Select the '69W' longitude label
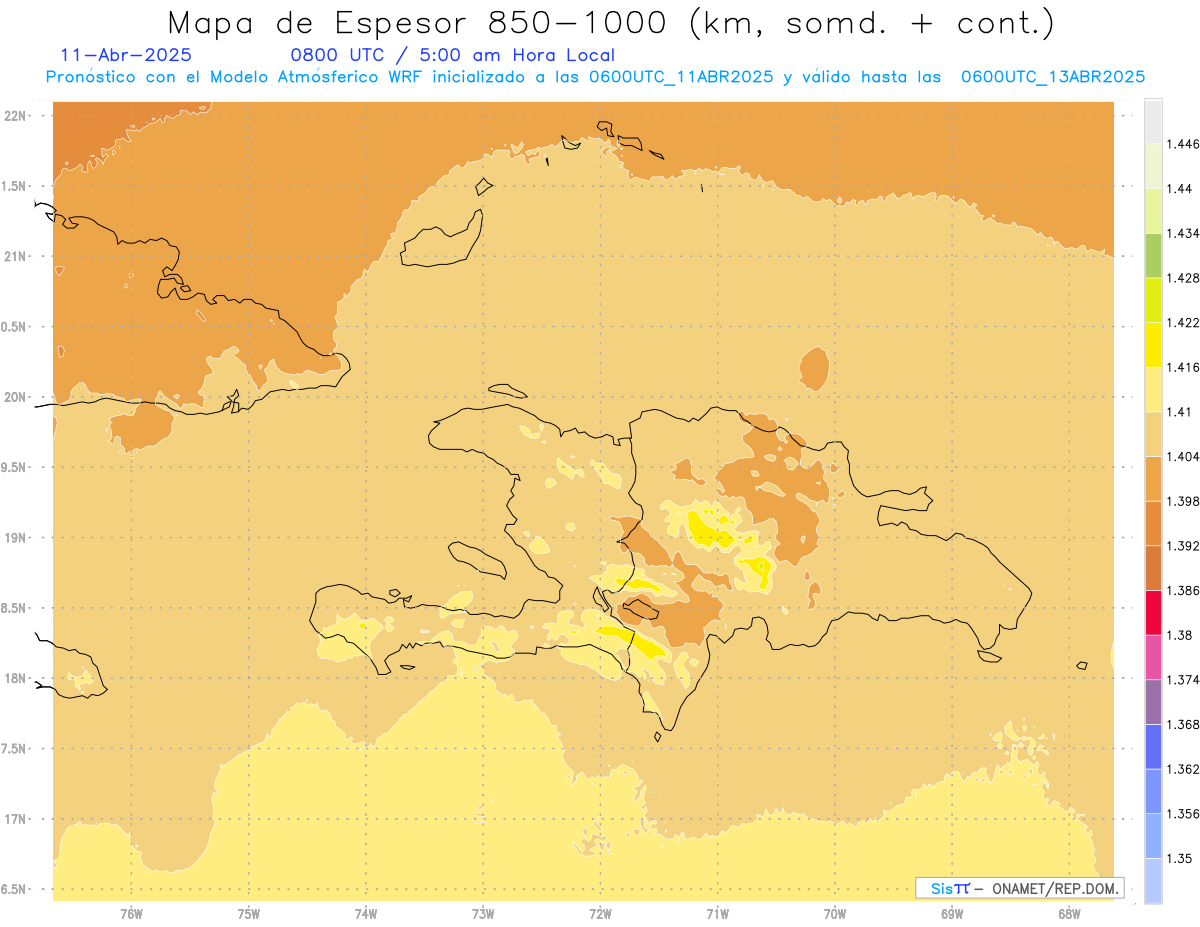The width and height of the screenshot is (1200, 927). 952,914
